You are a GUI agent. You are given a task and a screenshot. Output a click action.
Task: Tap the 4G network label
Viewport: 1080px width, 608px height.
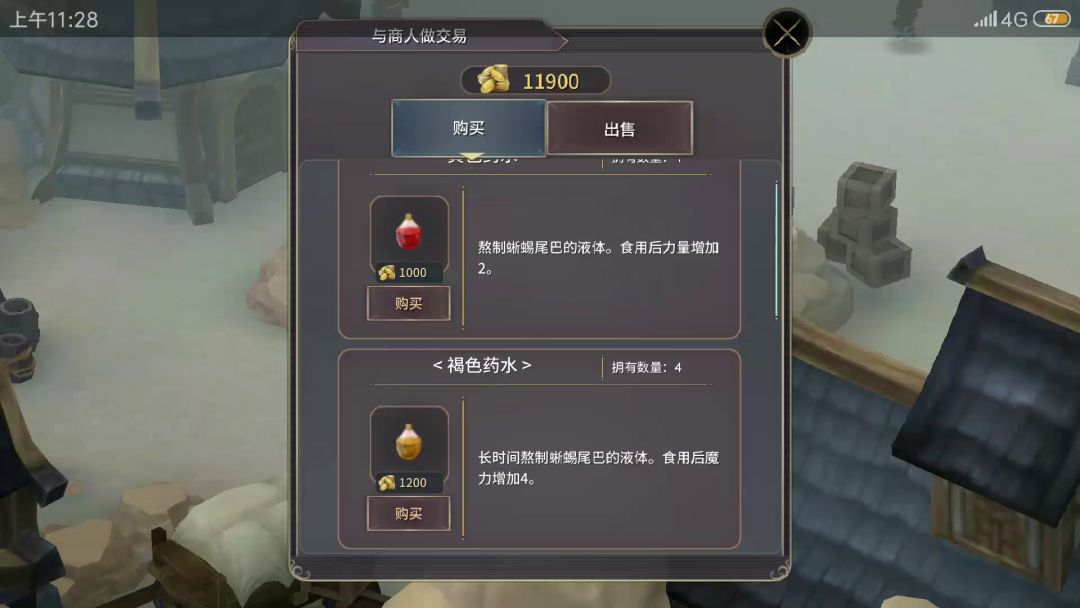click(1014, 19)
